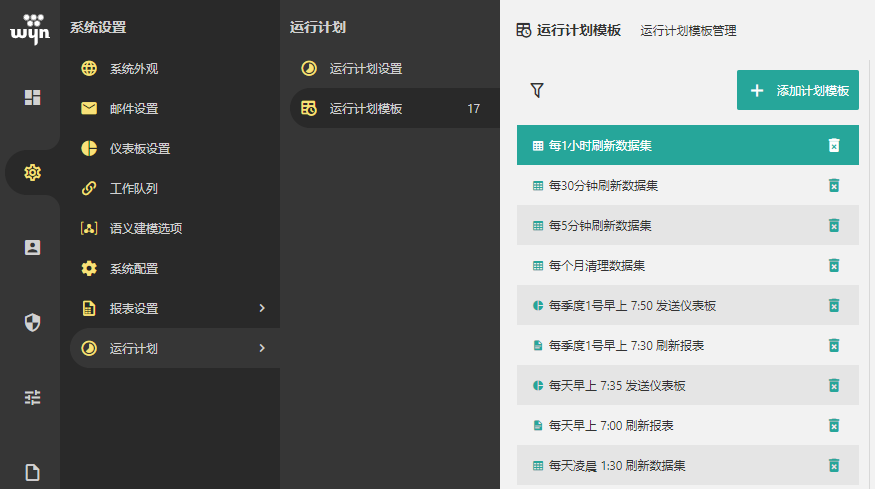The image size is (875, 489).
Task: Click the sliders tuning icon in rail
Action: (x=32, y=397)
